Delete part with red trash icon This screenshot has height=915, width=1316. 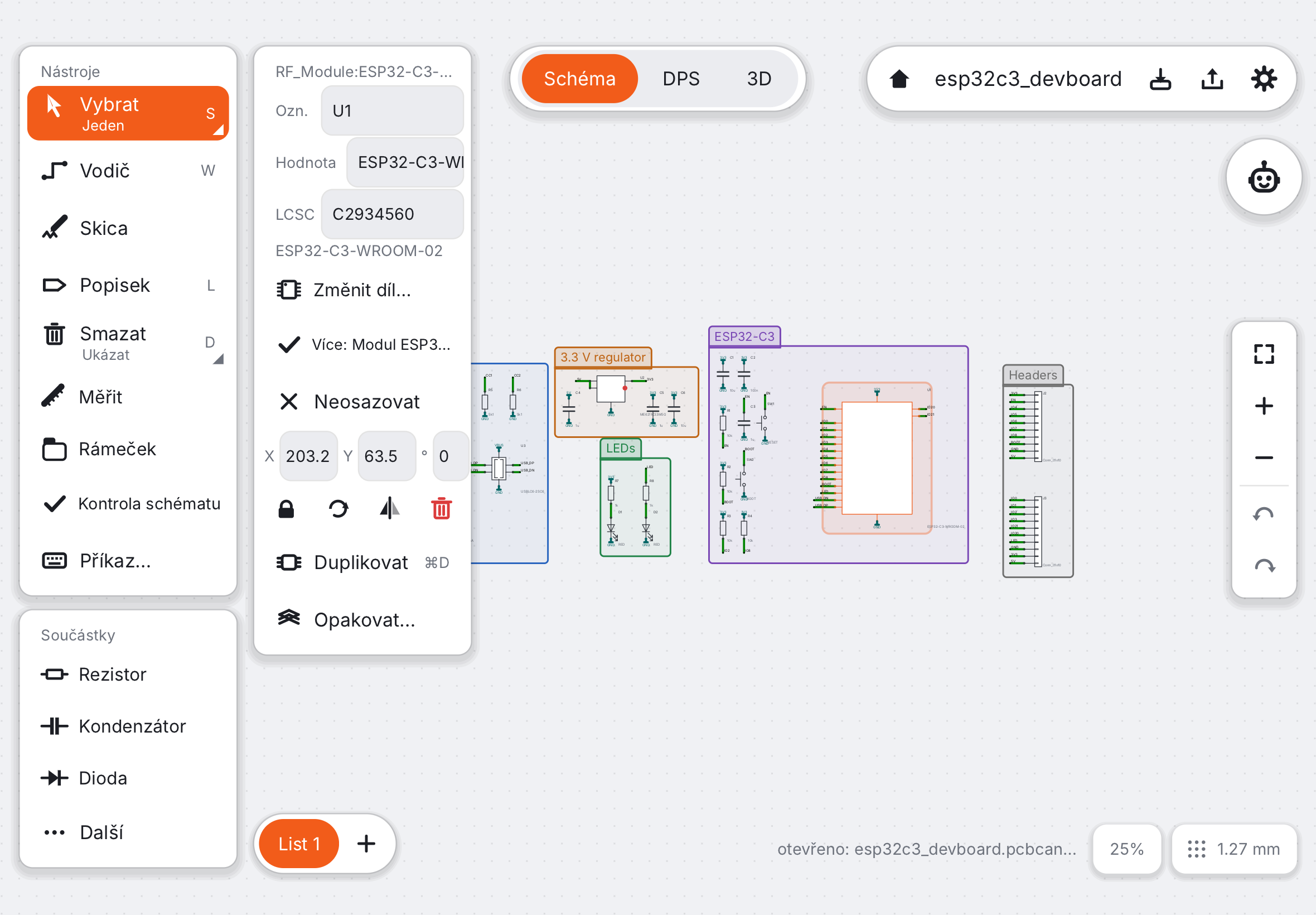point(441,509)
